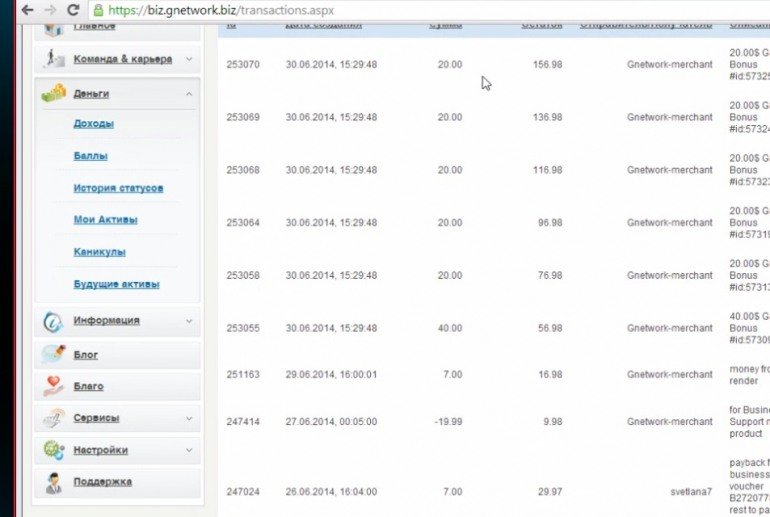Click the browser forward arrow
770x517 pixels.
pos(48,10)
